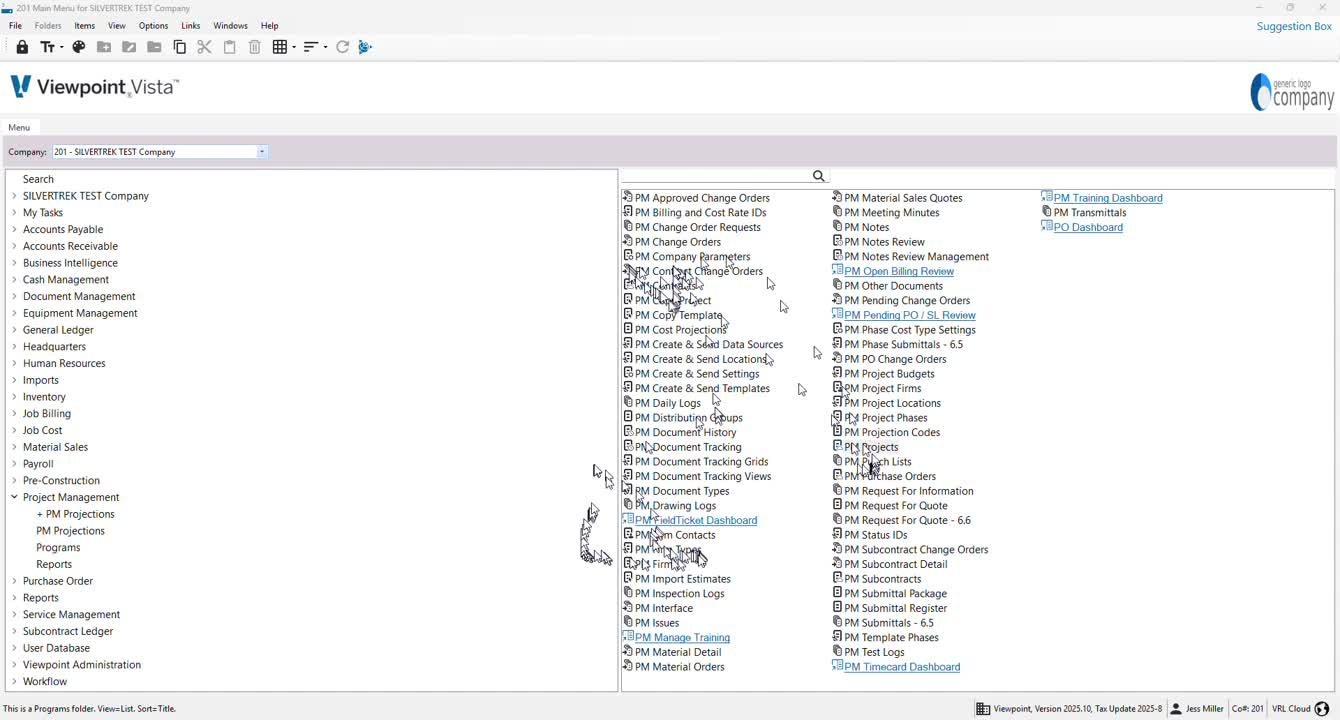This screenshot has width=1340, height=720.
Task: Click the building icon in status bar
Action: click(983, 709)
